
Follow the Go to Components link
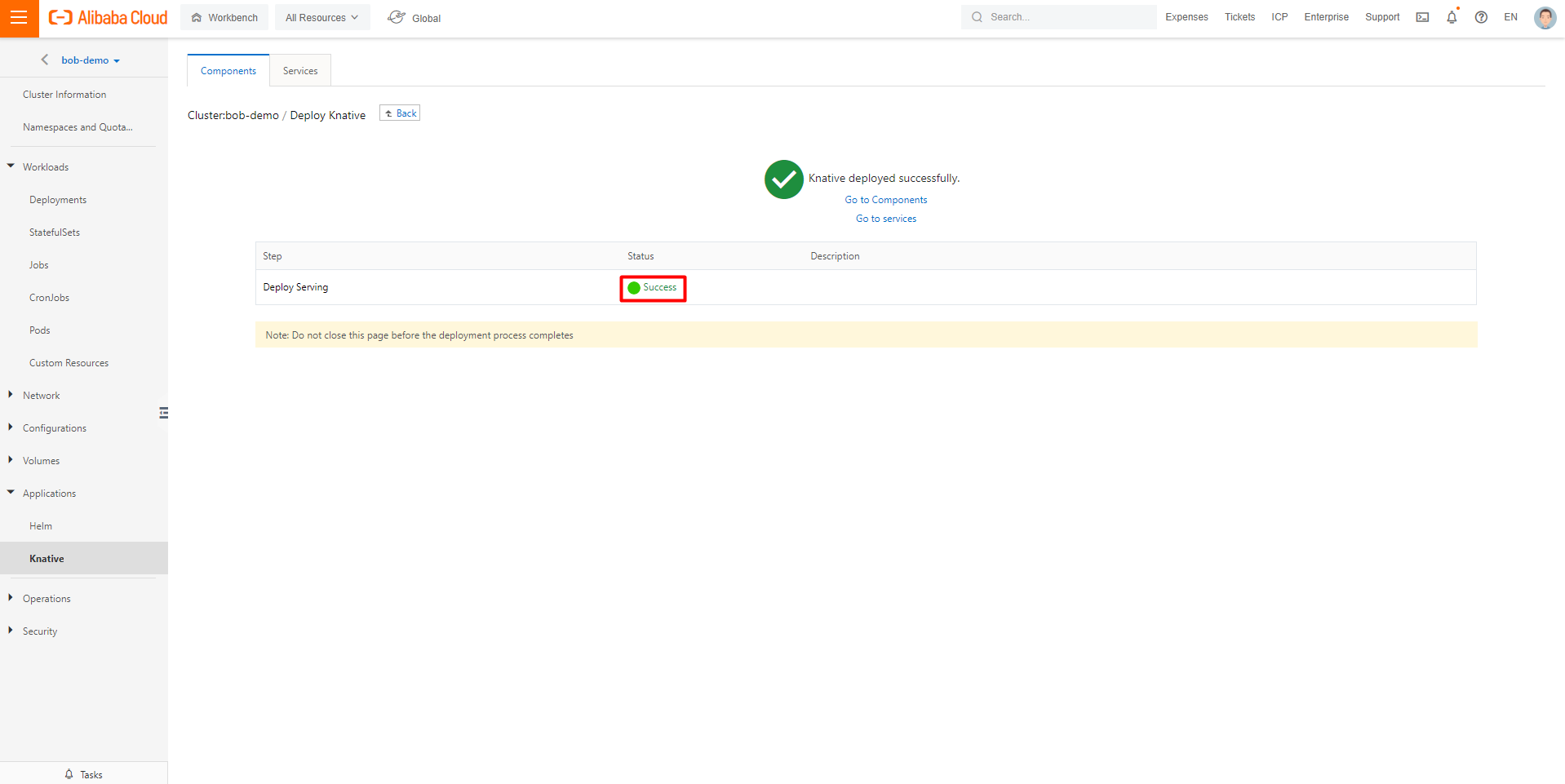[886, 200]
